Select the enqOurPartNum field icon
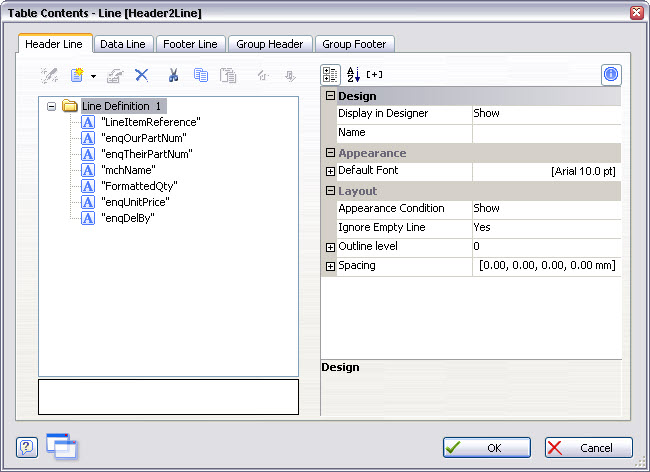 [88, 138]
